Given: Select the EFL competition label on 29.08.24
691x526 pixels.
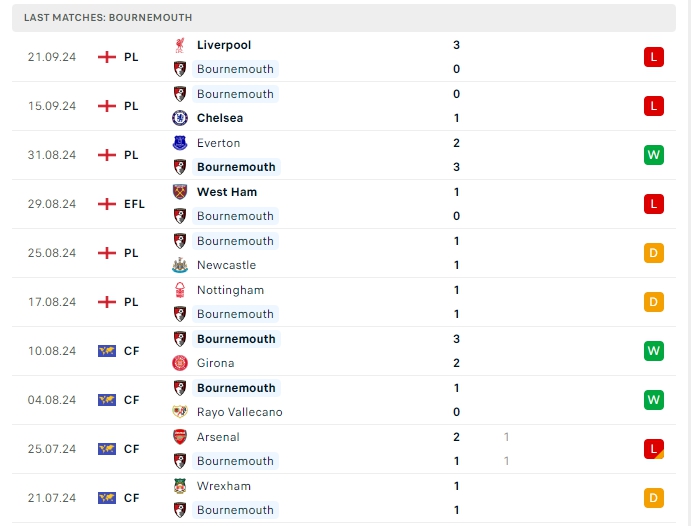Looking at the screenshot, I should coord(134,204).
